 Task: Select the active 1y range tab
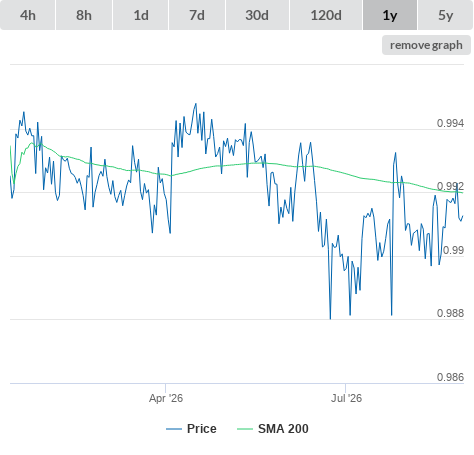pyautogui.click(x=390, y=15)
